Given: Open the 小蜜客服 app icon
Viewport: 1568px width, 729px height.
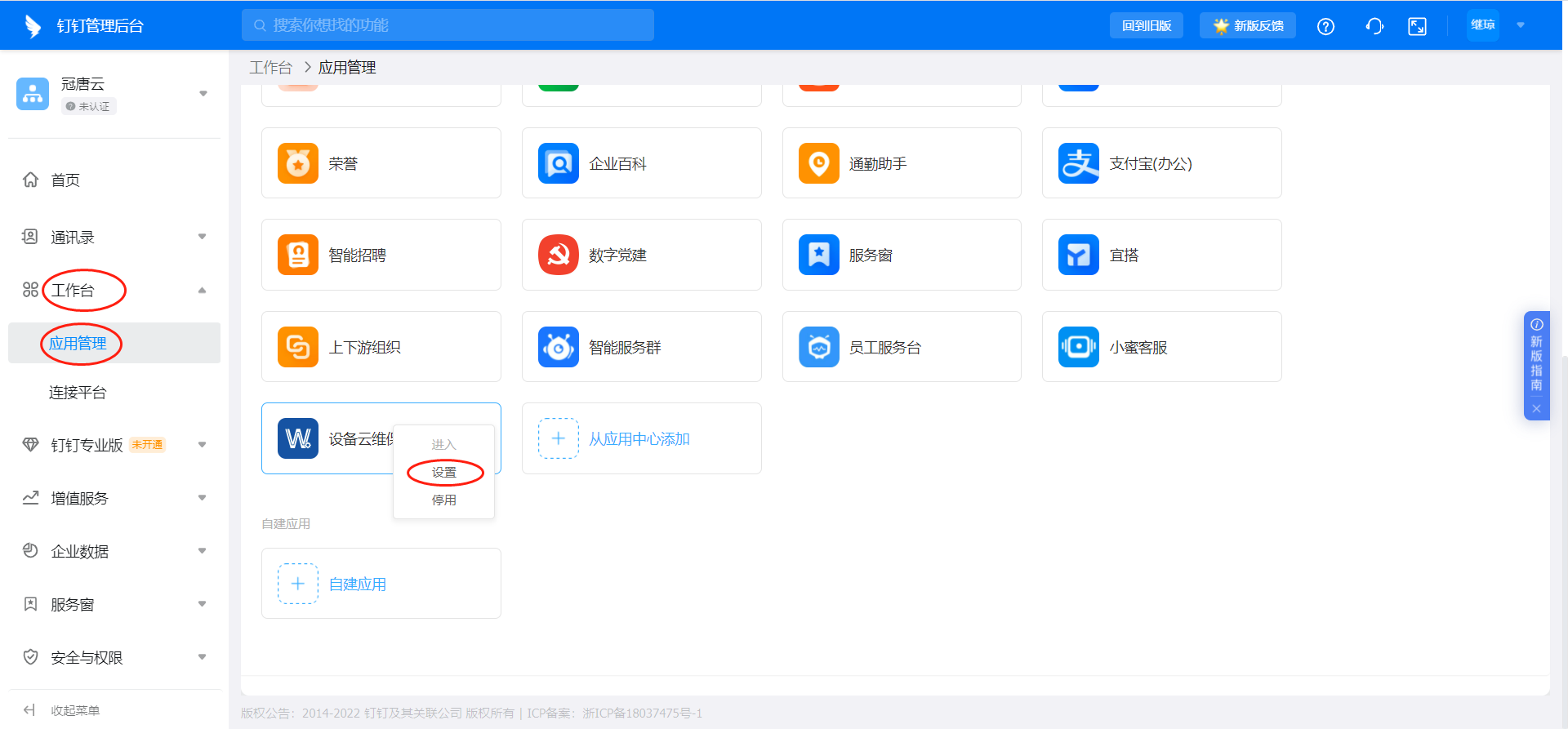Looking at the screenshot, I should [1079, 347].
